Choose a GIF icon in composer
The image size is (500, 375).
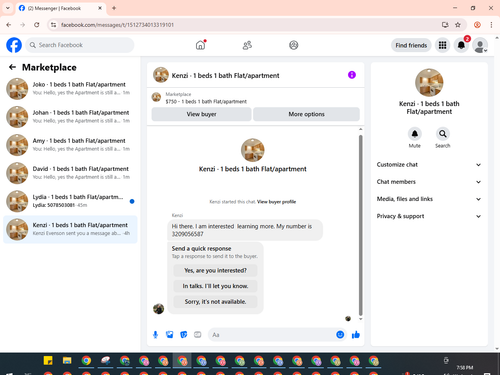point(198,335)
